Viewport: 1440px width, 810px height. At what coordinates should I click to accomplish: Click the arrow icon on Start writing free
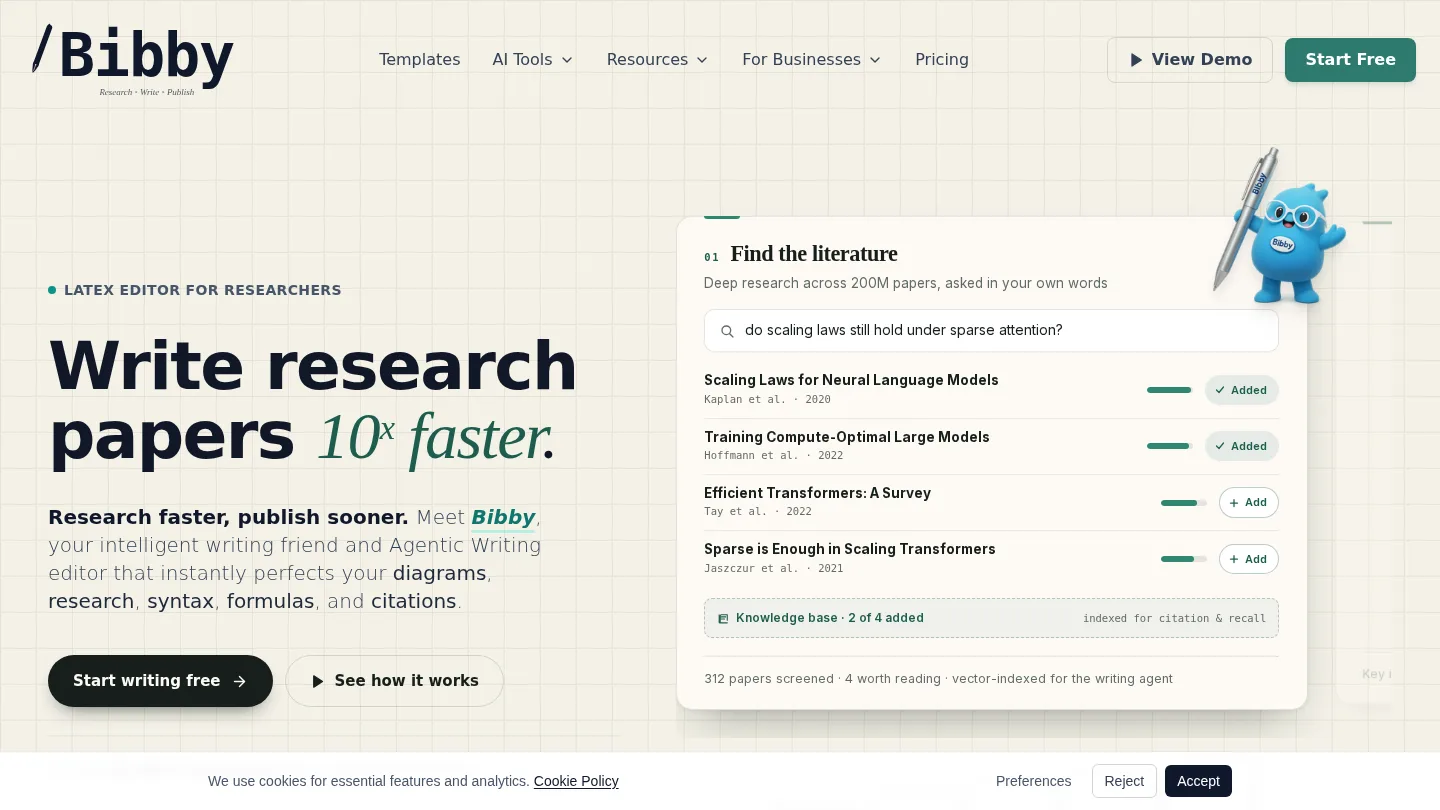[240, 681]
